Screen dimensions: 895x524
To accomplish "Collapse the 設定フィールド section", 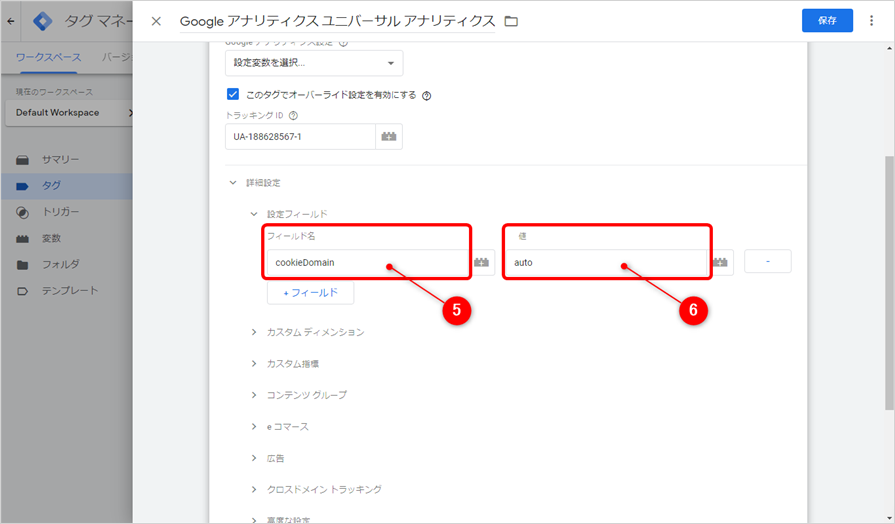I will pyautogui.click(x=254, y=214).
